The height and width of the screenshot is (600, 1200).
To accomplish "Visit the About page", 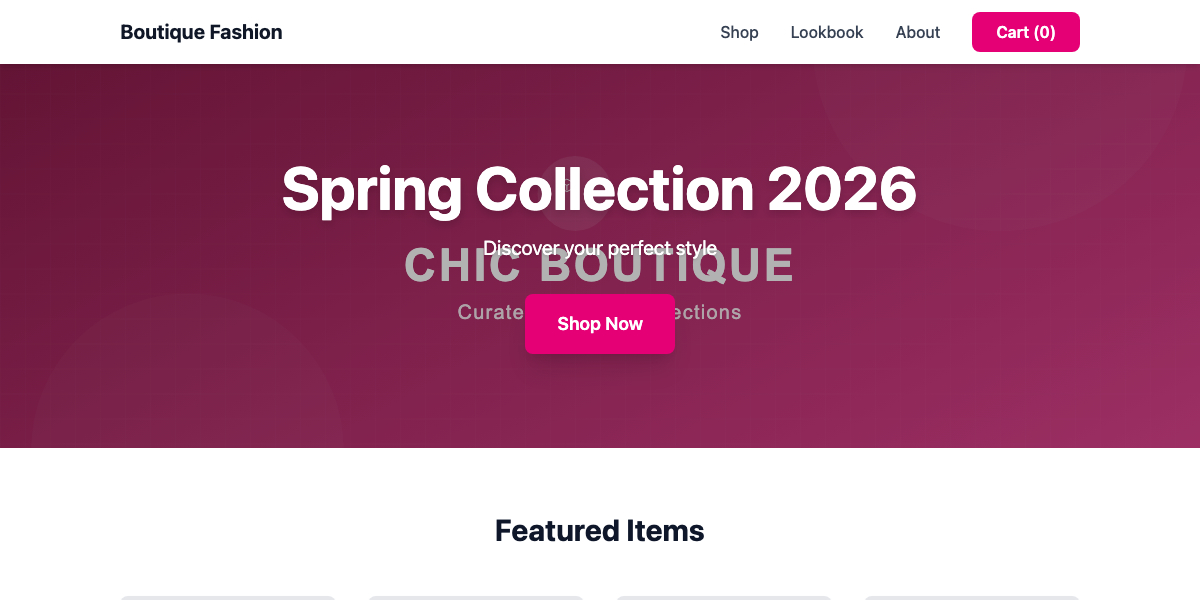I will pyautogui.click(x=917, y=32).
